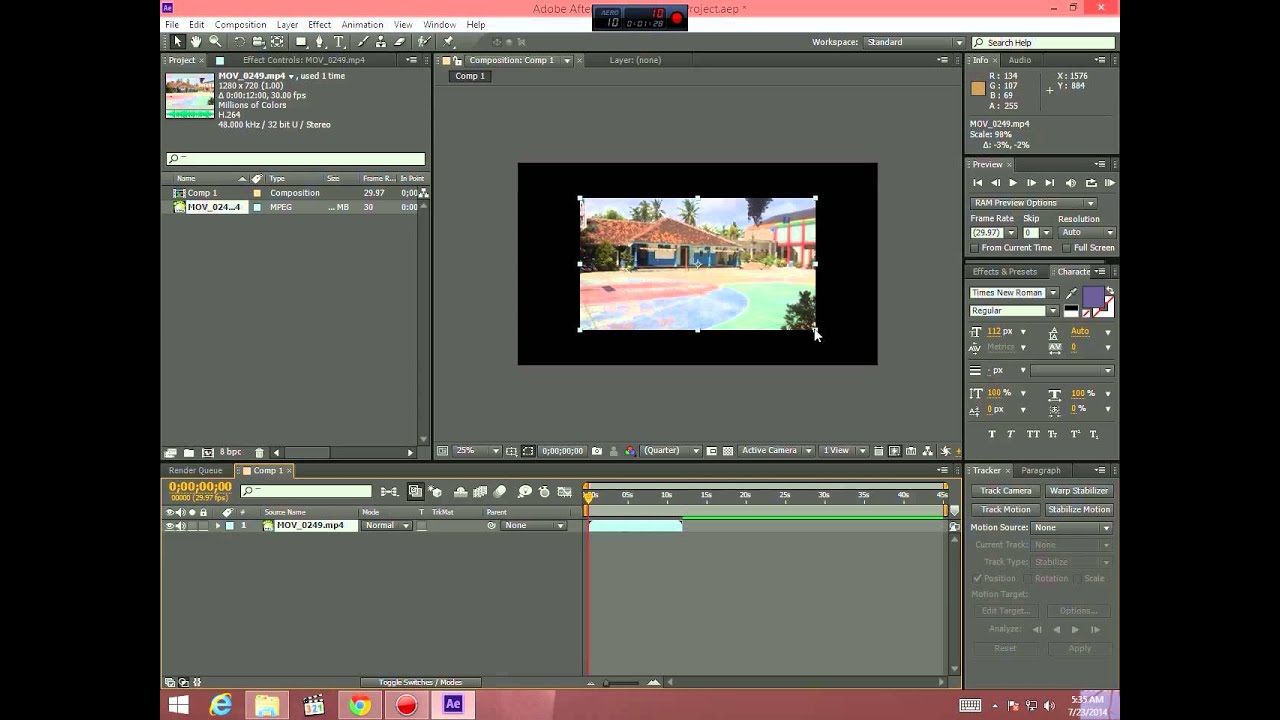Viewport: 1280px width, 720px height.
Task: Open the Workspace Standard dropdown
Action: (914, 42)
